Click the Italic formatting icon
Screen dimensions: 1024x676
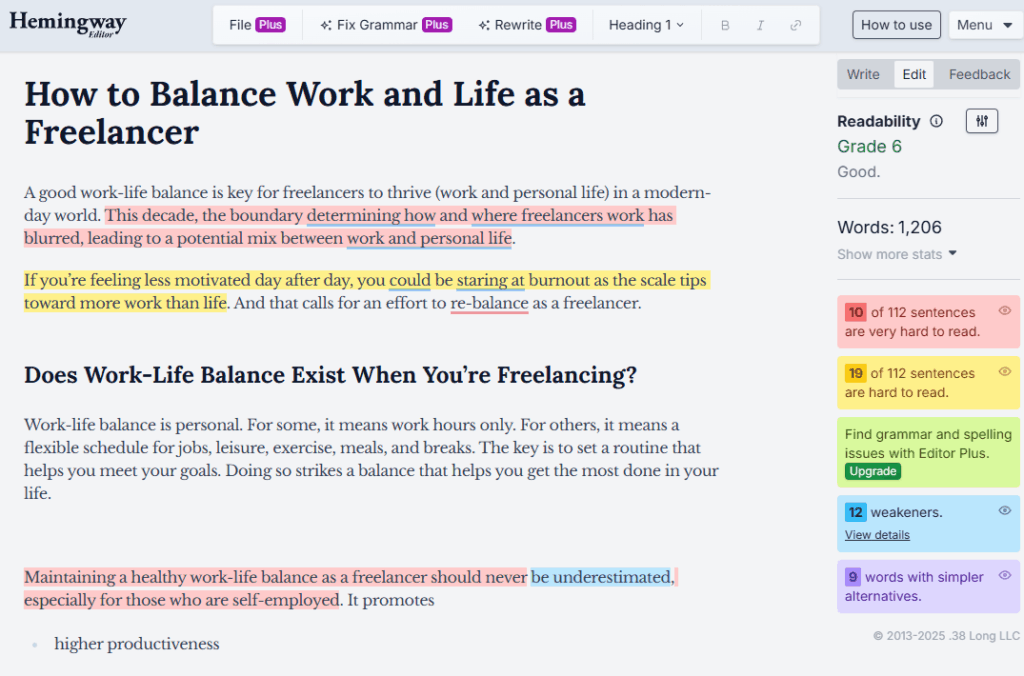point(760,25)
